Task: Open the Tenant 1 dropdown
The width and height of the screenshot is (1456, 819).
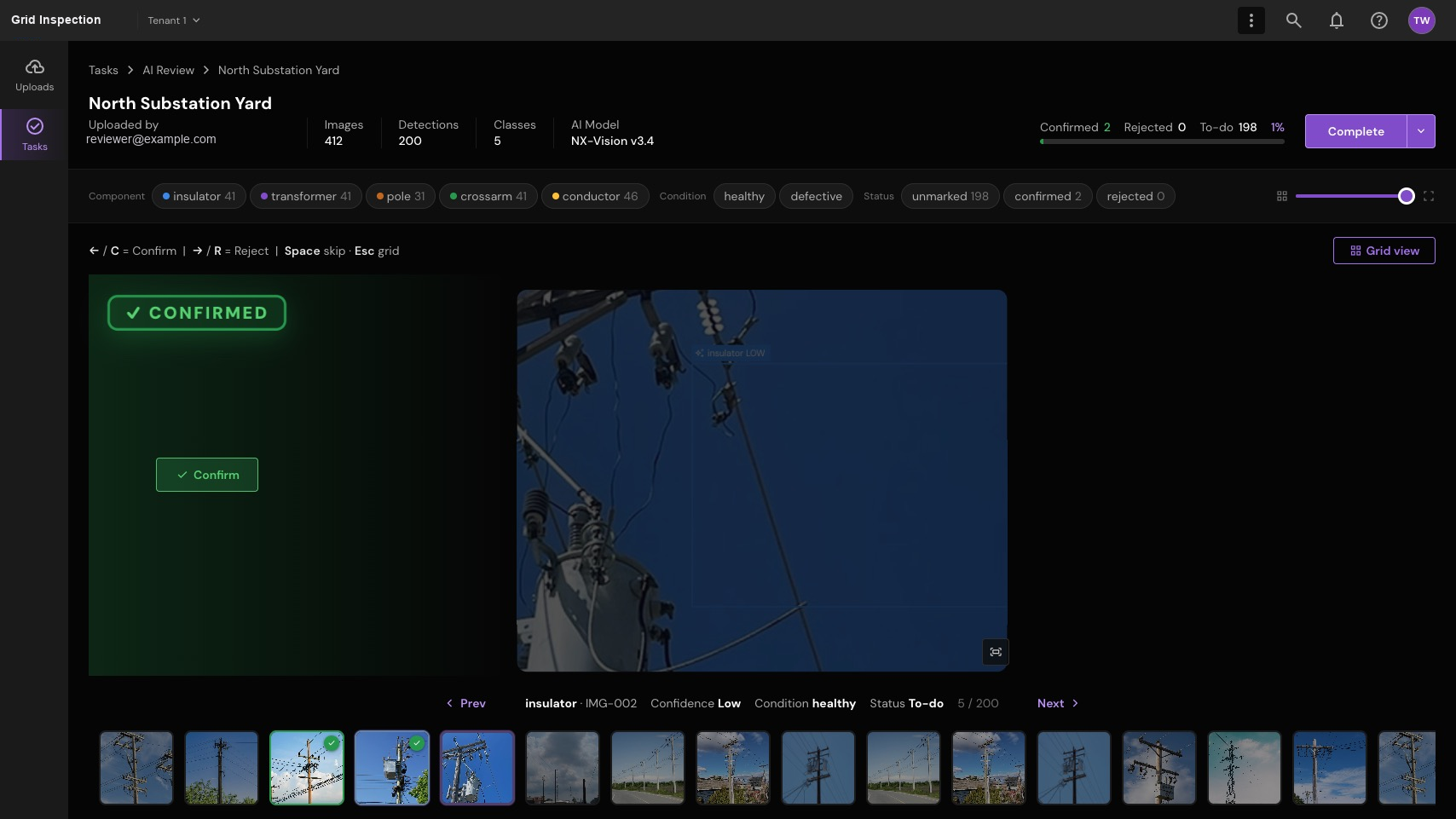Action: point(174,20)
